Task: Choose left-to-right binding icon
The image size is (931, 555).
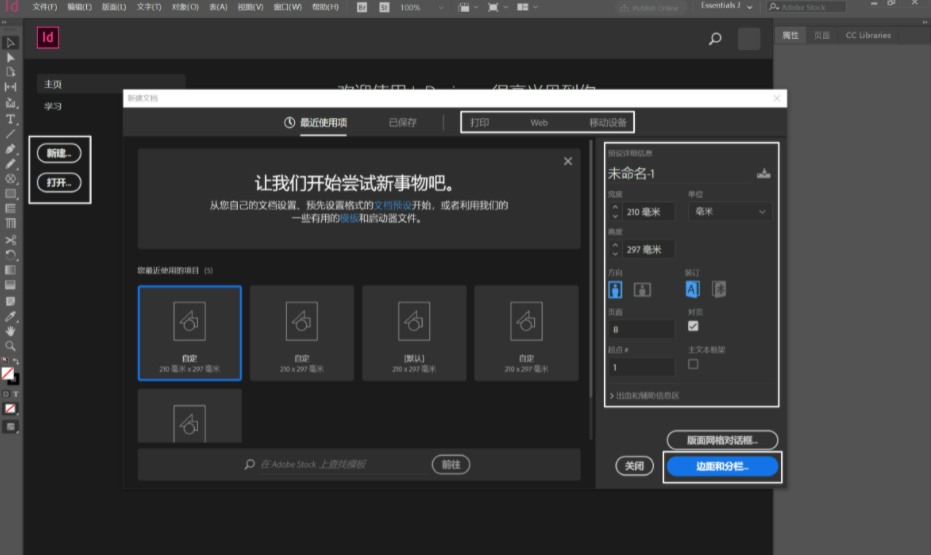Action: pyautogui.click(x=692, y=289)
